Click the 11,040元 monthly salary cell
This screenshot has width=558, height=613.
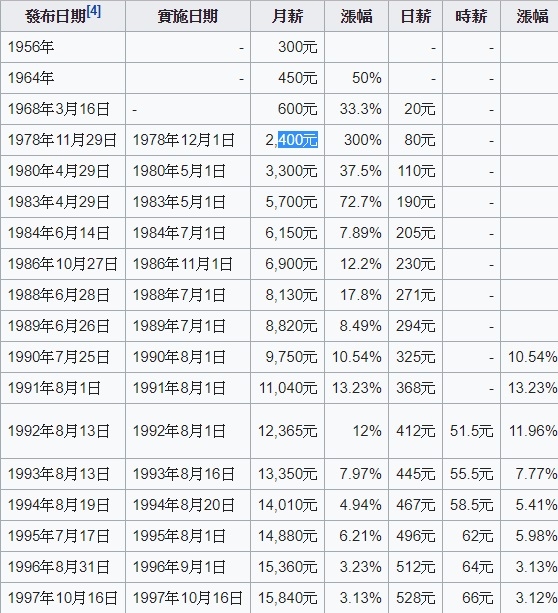pyautogui.click(x=287, y=388)
